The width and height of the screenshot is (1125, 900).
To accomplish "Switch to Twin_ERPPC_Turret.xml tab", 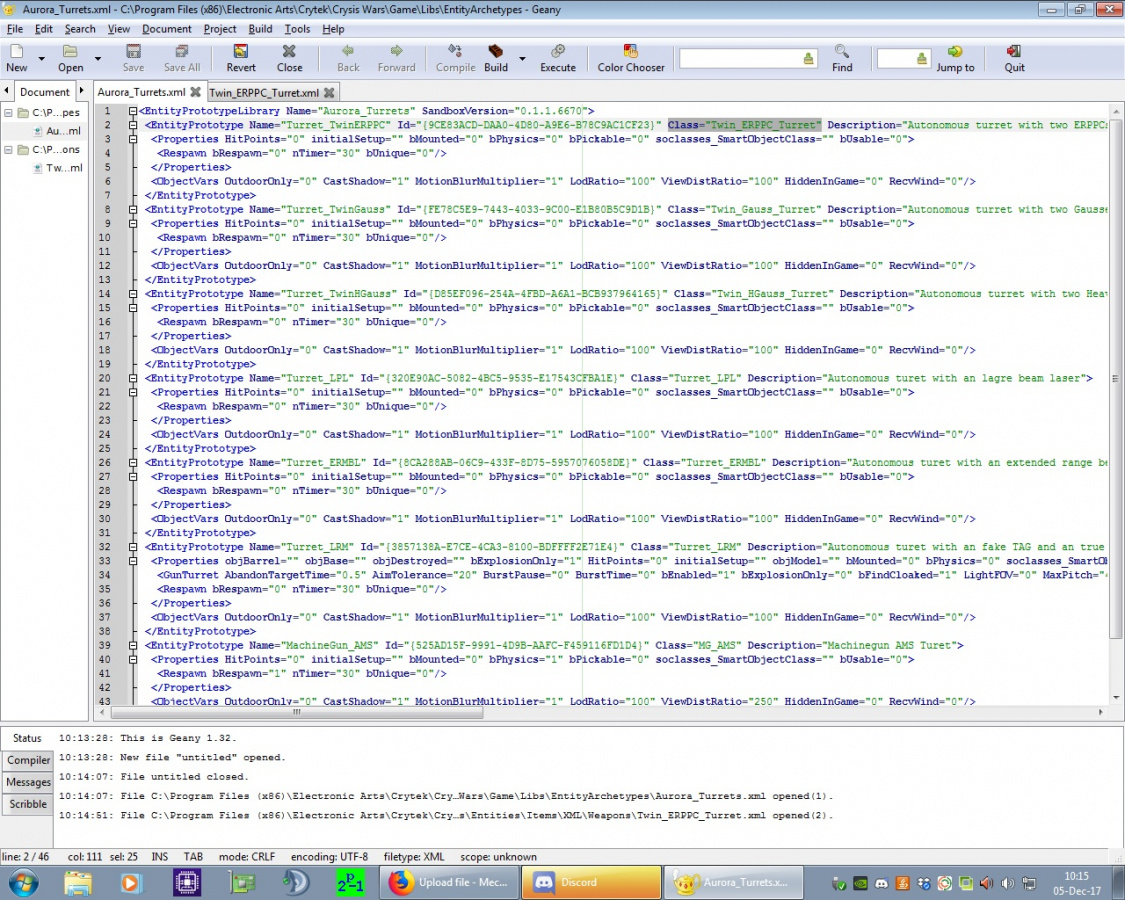I will (x=264, y=92).
